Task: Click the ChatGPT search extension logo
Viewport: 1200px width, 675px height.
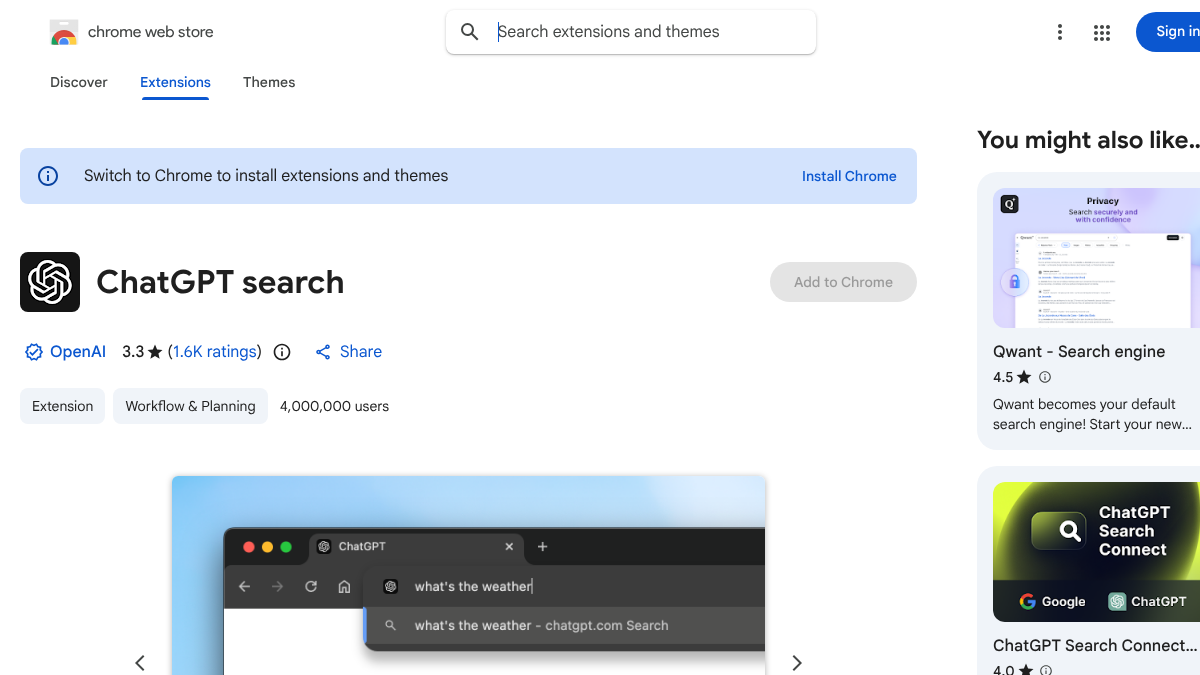Action: pyautogui.click(x=50, y=282)
